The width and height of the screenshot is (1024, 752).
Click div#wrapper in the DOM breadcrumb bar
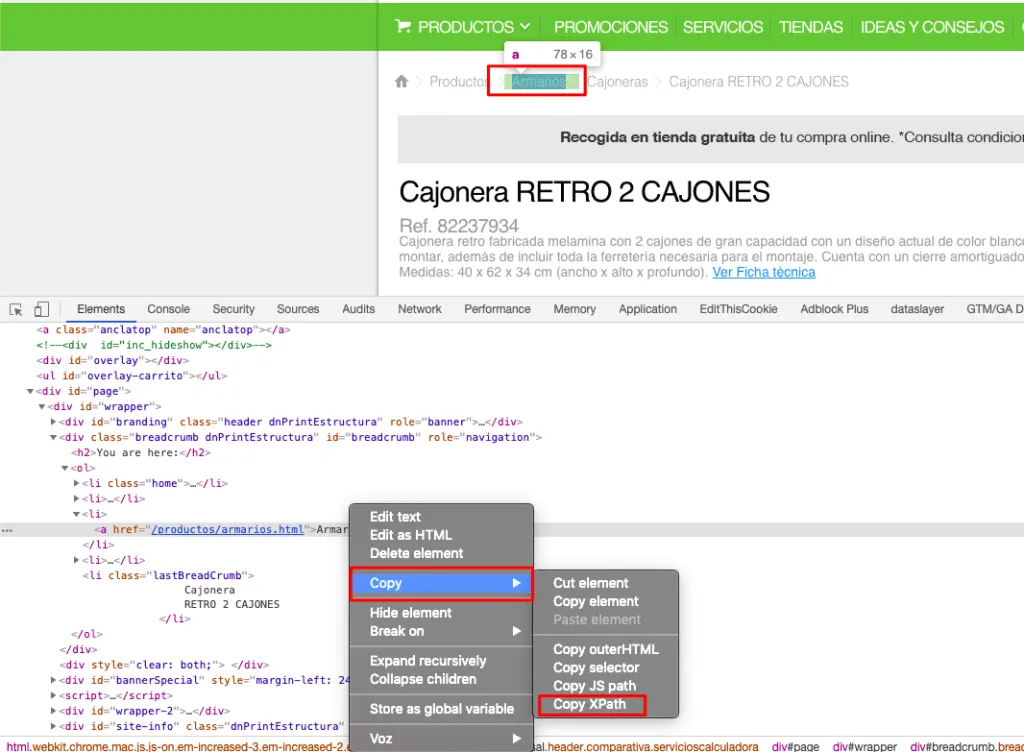coord(865,746)
